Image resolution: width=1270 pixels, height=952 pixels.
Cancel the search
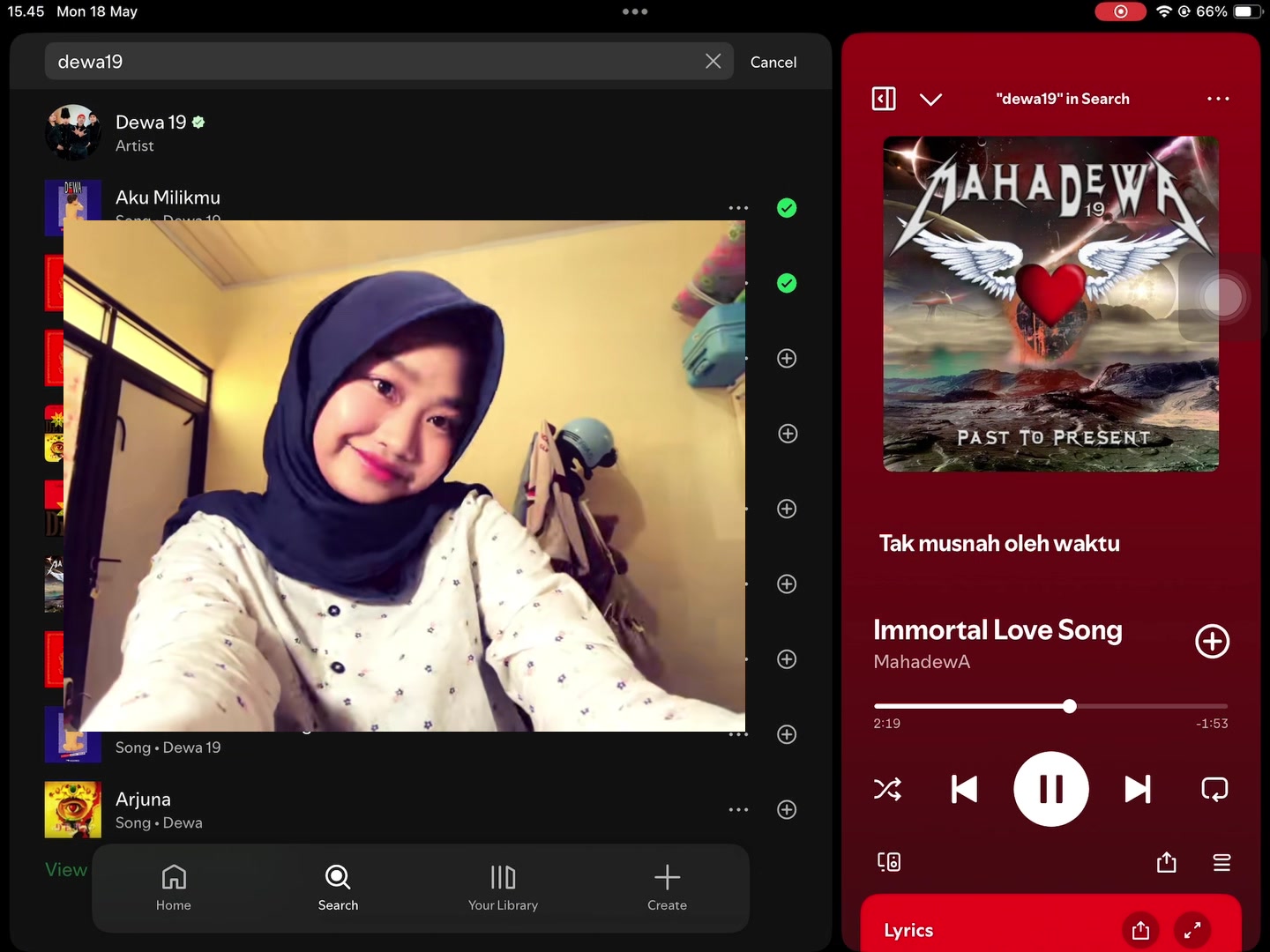coord(773,62)
